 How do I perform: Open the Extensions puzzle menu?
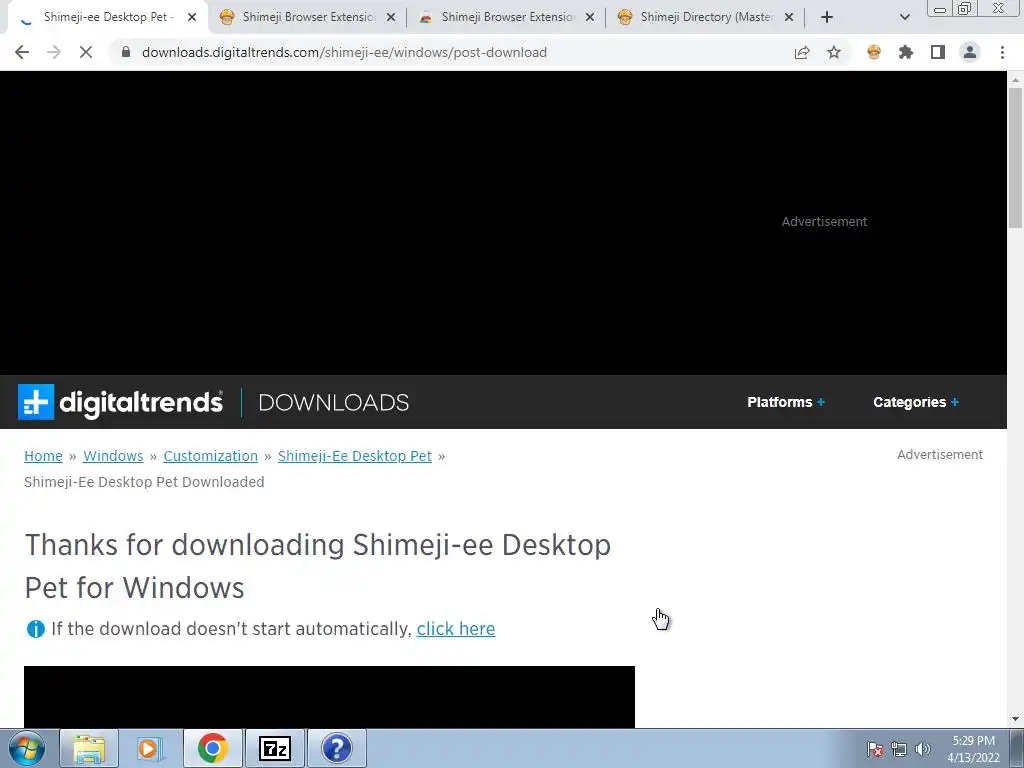click(x=906, y=52)
